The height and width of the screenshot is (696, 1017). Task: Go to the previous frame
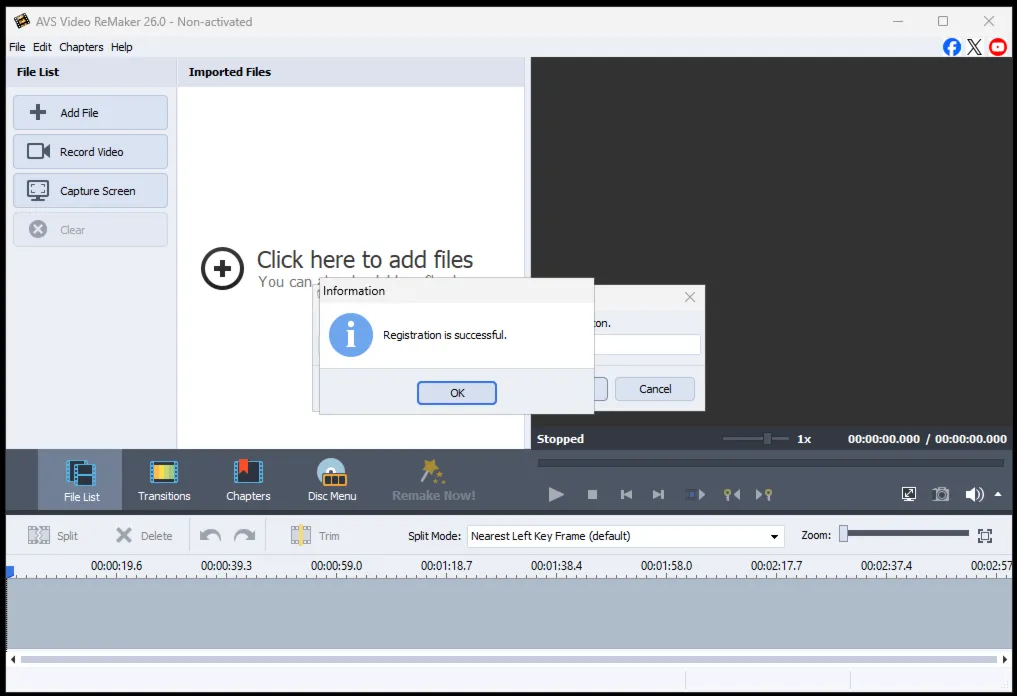point(626,495)
